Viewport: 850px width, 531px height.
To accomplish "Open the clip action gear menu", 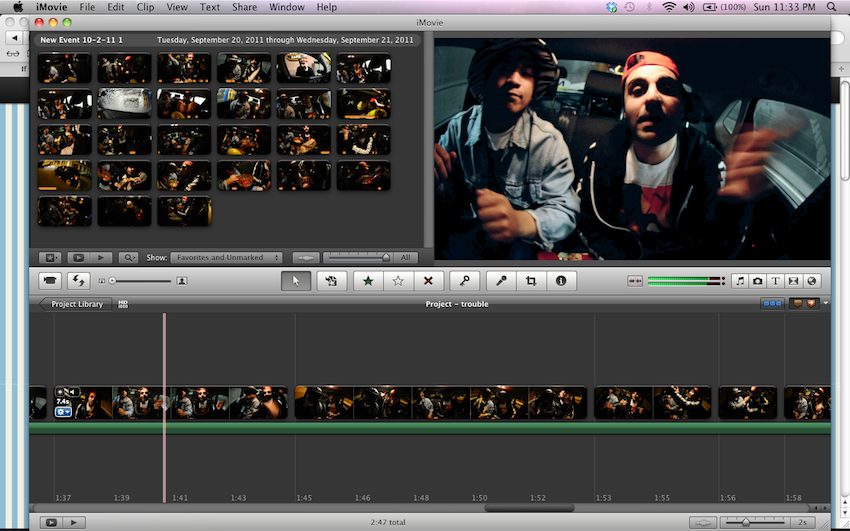I will click(x=63, y=411).
